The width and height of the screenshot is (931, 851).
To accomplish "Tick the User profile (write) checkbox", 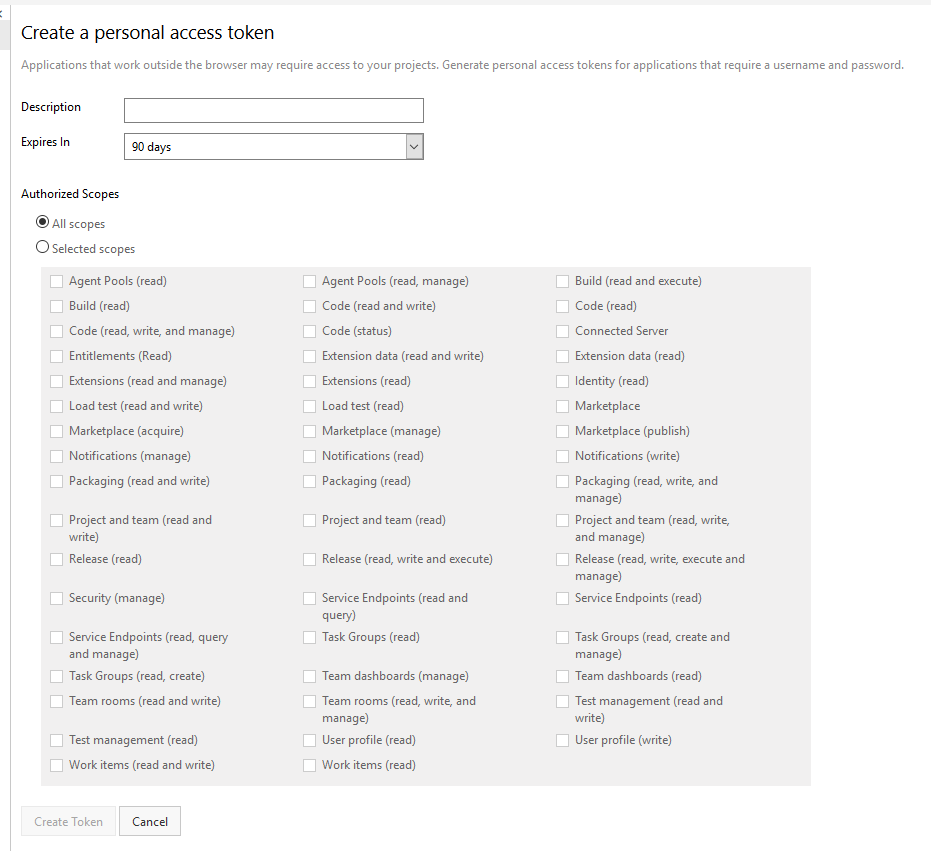I will click(x=563, y=741).
